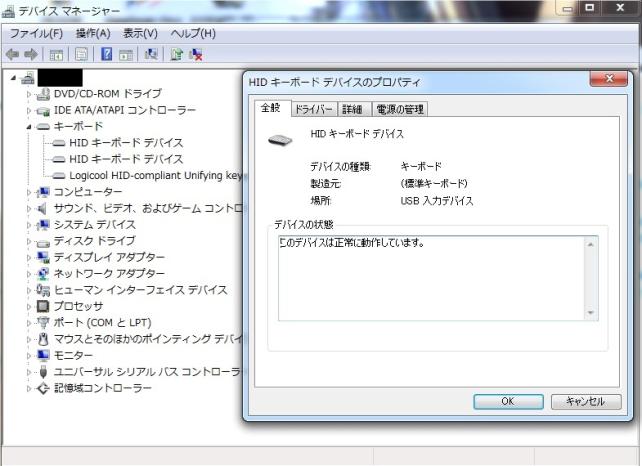642x466 pixels.
Task: Click the OK button
Action: [x=508, y=401]
